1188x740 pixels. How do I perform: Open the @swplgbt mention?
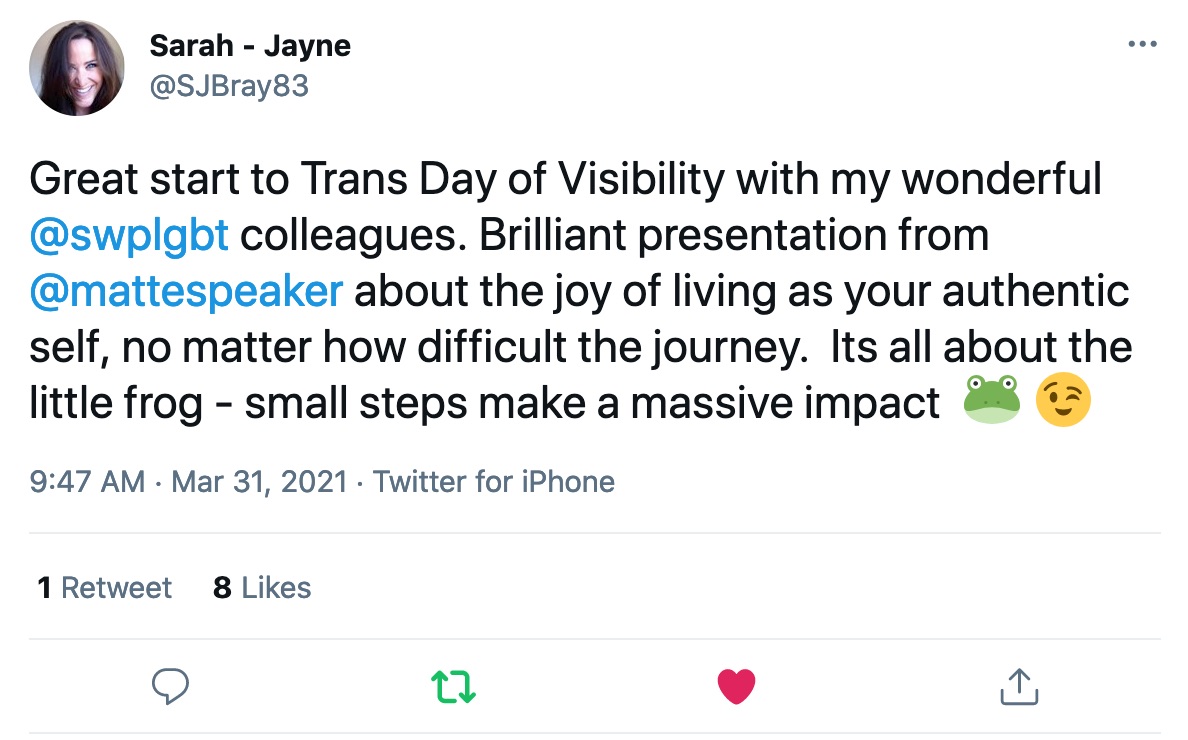click(x=129, y=235)
